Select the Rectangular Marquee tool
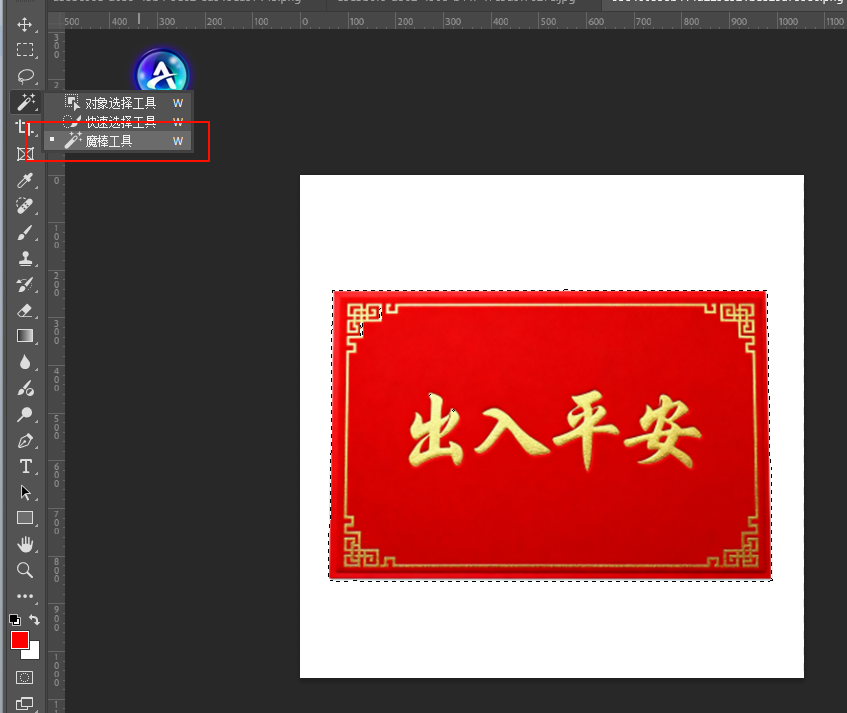 click(x=27, y=50)
